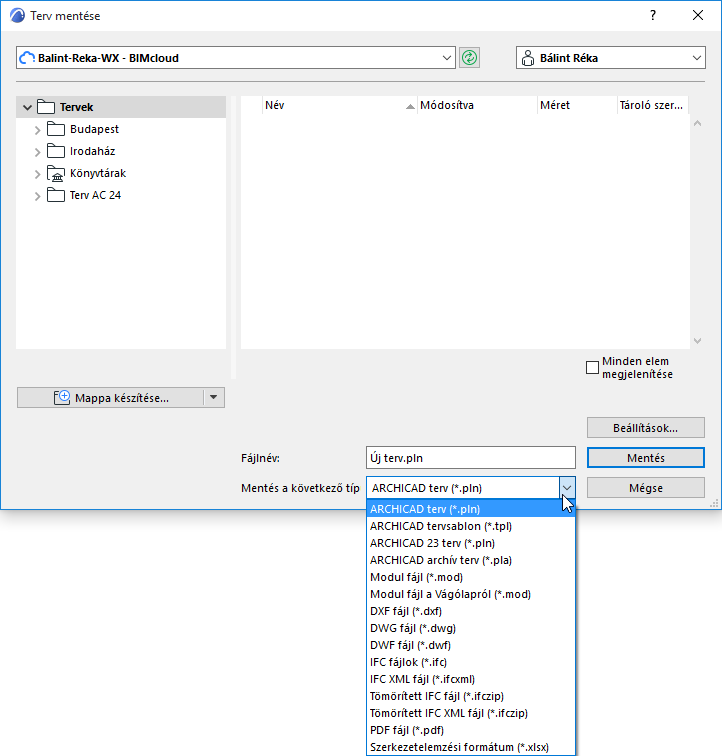
Task: Select the Terv AC 24 tree item label
Action: (x=95, y=195)
